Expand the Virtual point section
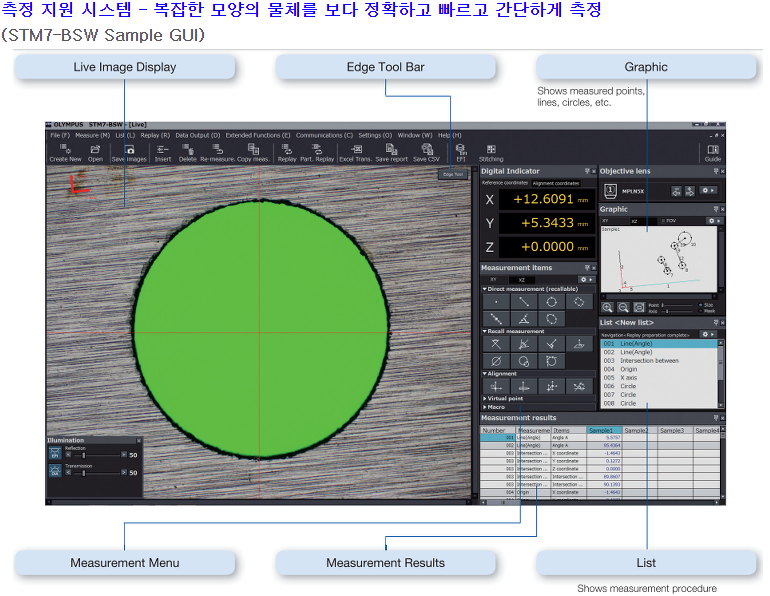 click(484, 398)
